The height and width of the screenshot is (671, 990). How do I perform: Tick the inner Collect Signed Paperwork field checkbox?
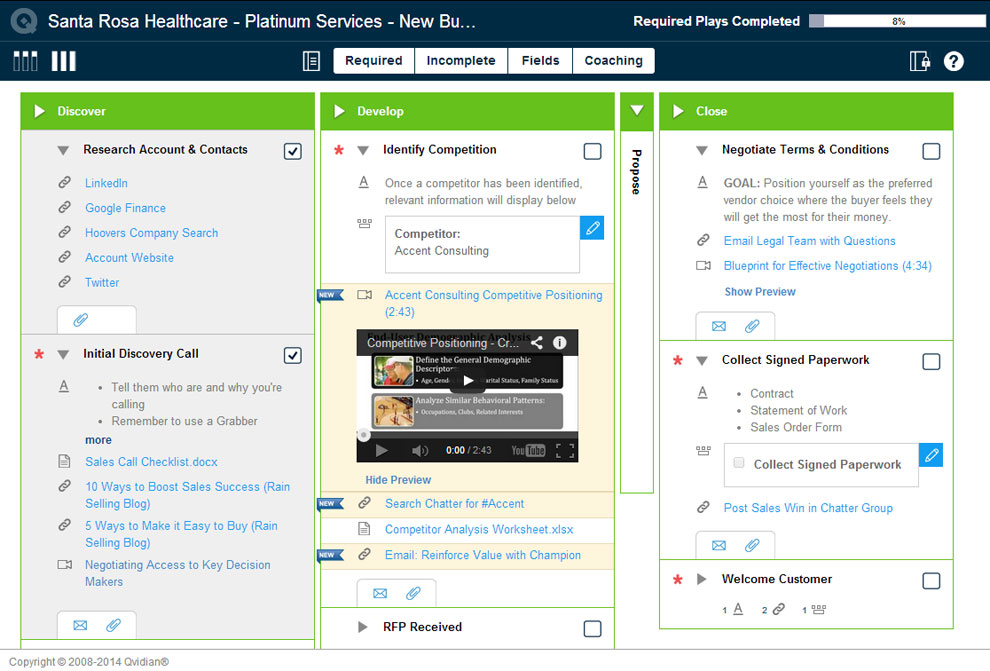[739, 463]
